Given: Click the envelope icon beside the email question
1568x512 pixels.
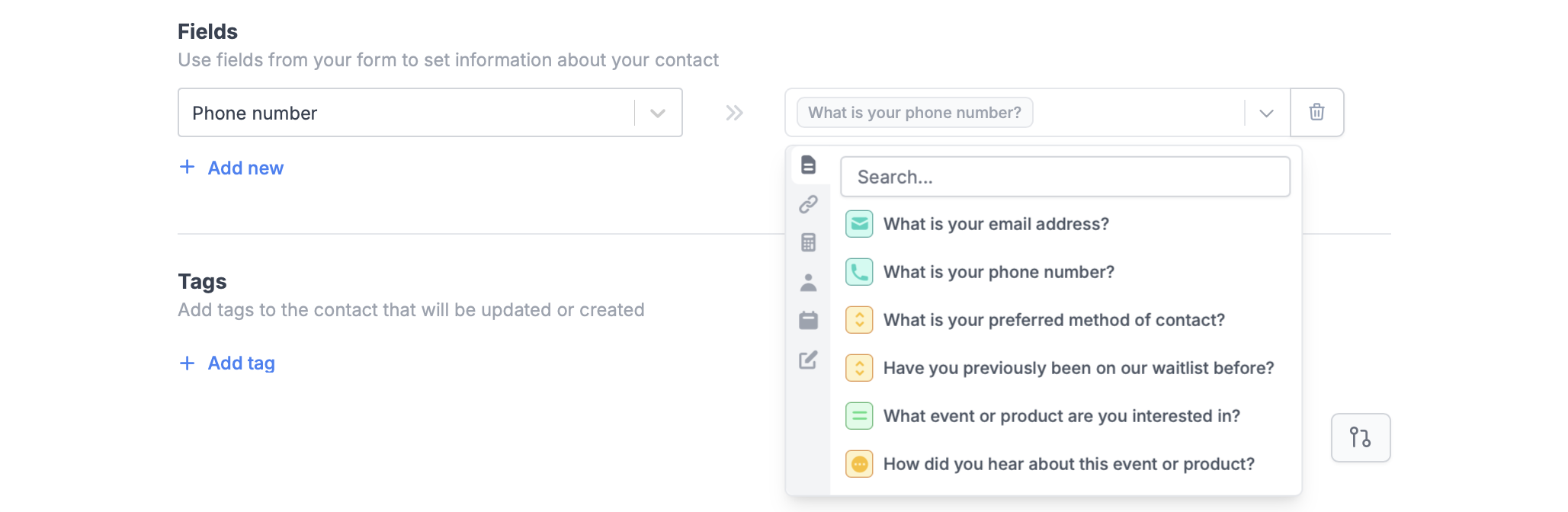Looking at the screenshot, I should (x=858, y=223).
